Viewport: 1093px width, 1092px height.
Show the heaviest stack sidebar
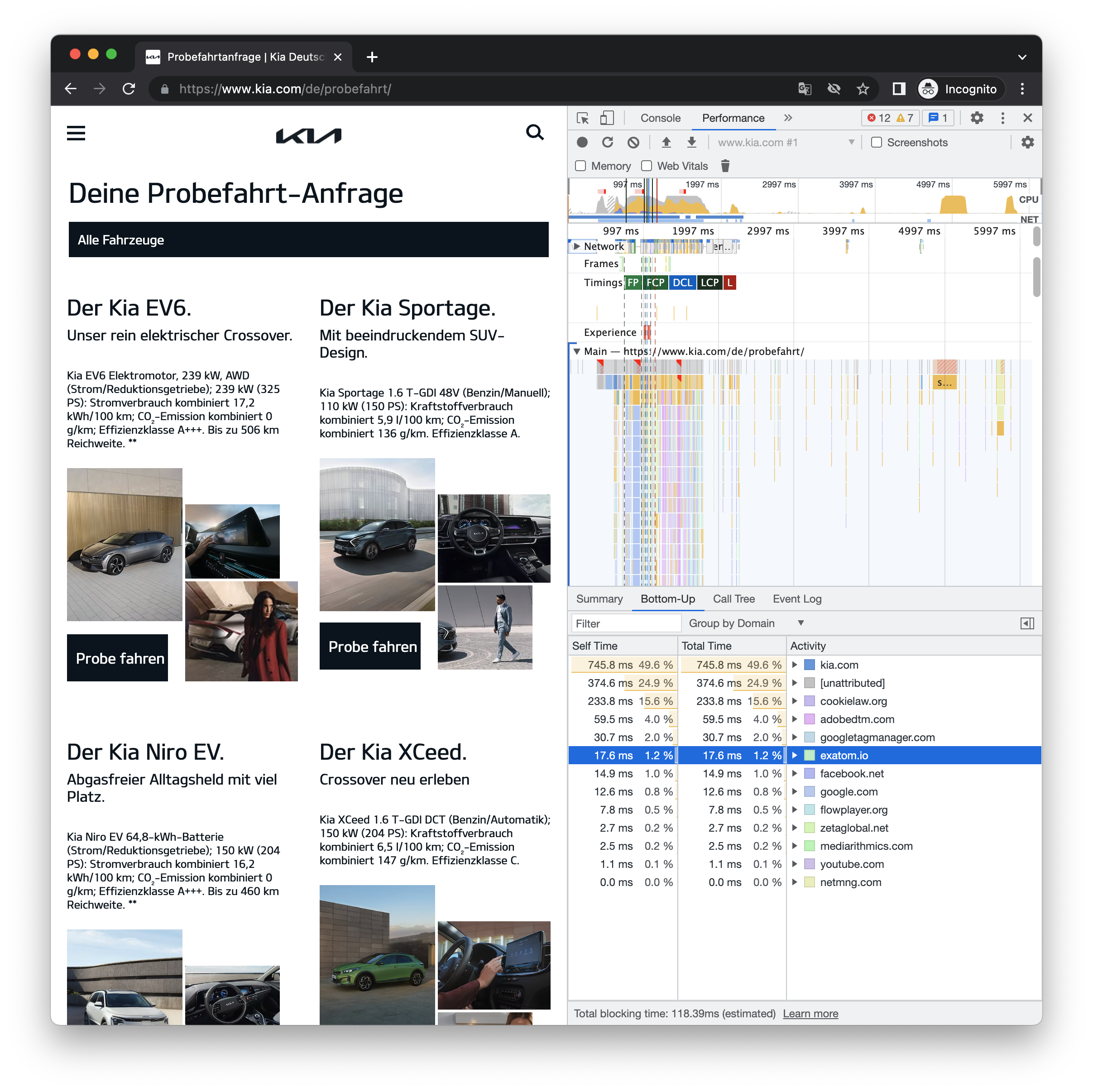[1027, 623]
